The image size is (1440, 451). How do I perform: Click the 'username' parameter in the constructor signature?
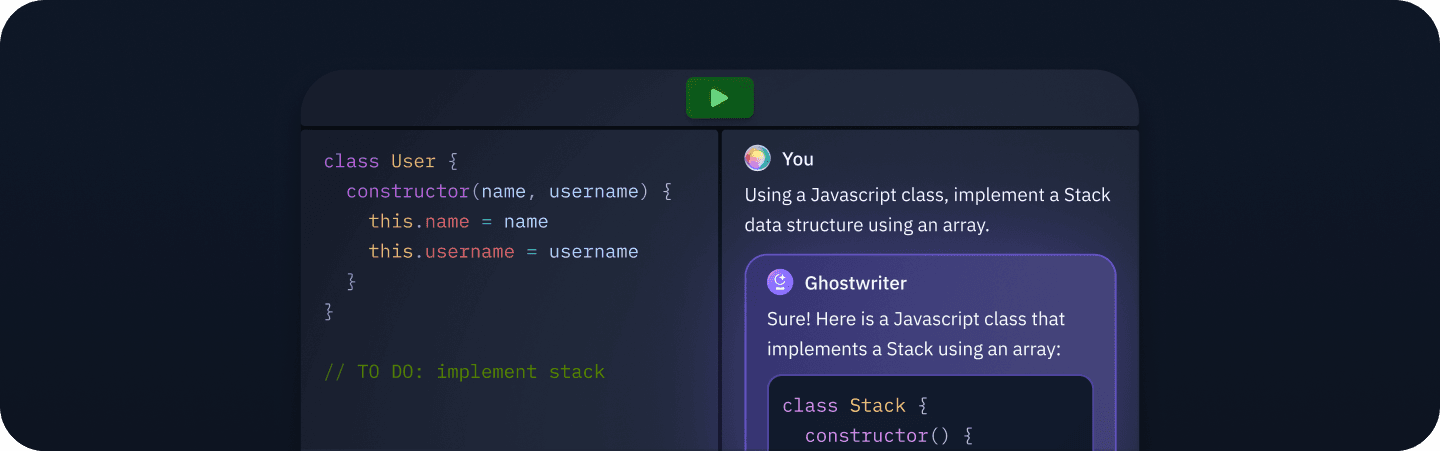click(x=593, y=191)
